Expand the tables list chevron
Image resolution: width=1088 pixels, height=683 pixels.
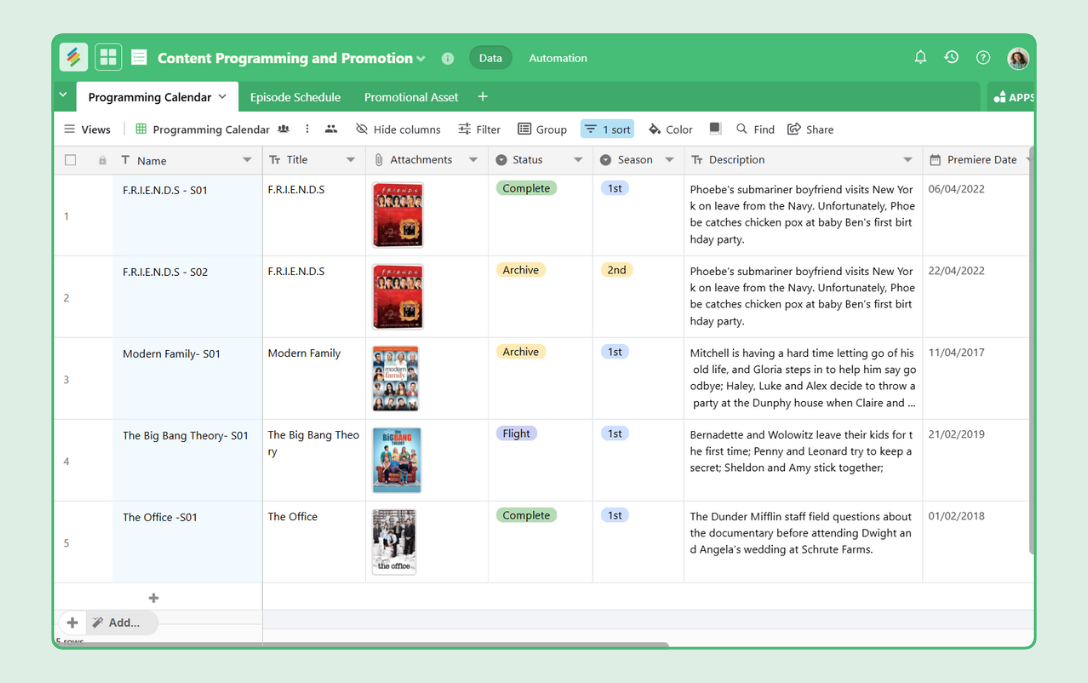[x=63, y=95]
